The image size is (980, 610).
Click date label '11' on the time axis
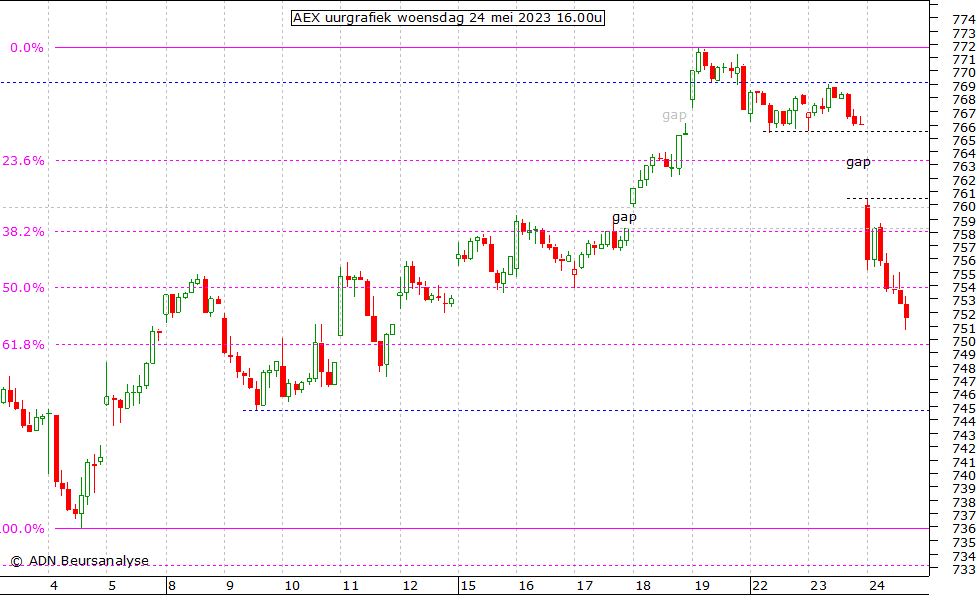coord(351,586)
